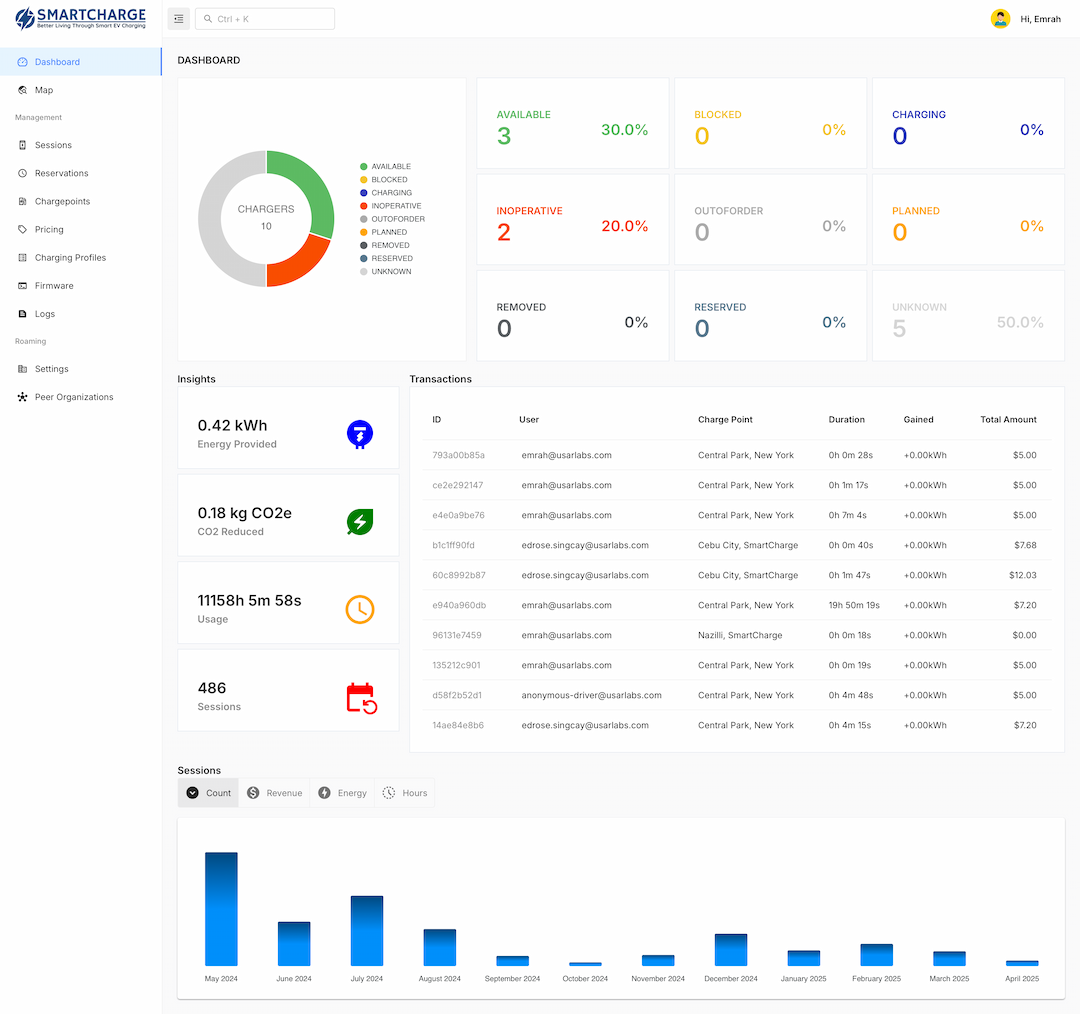
Task: Click the green CO2 Reduced lightning icon
Action: click(x=359, y=522)
